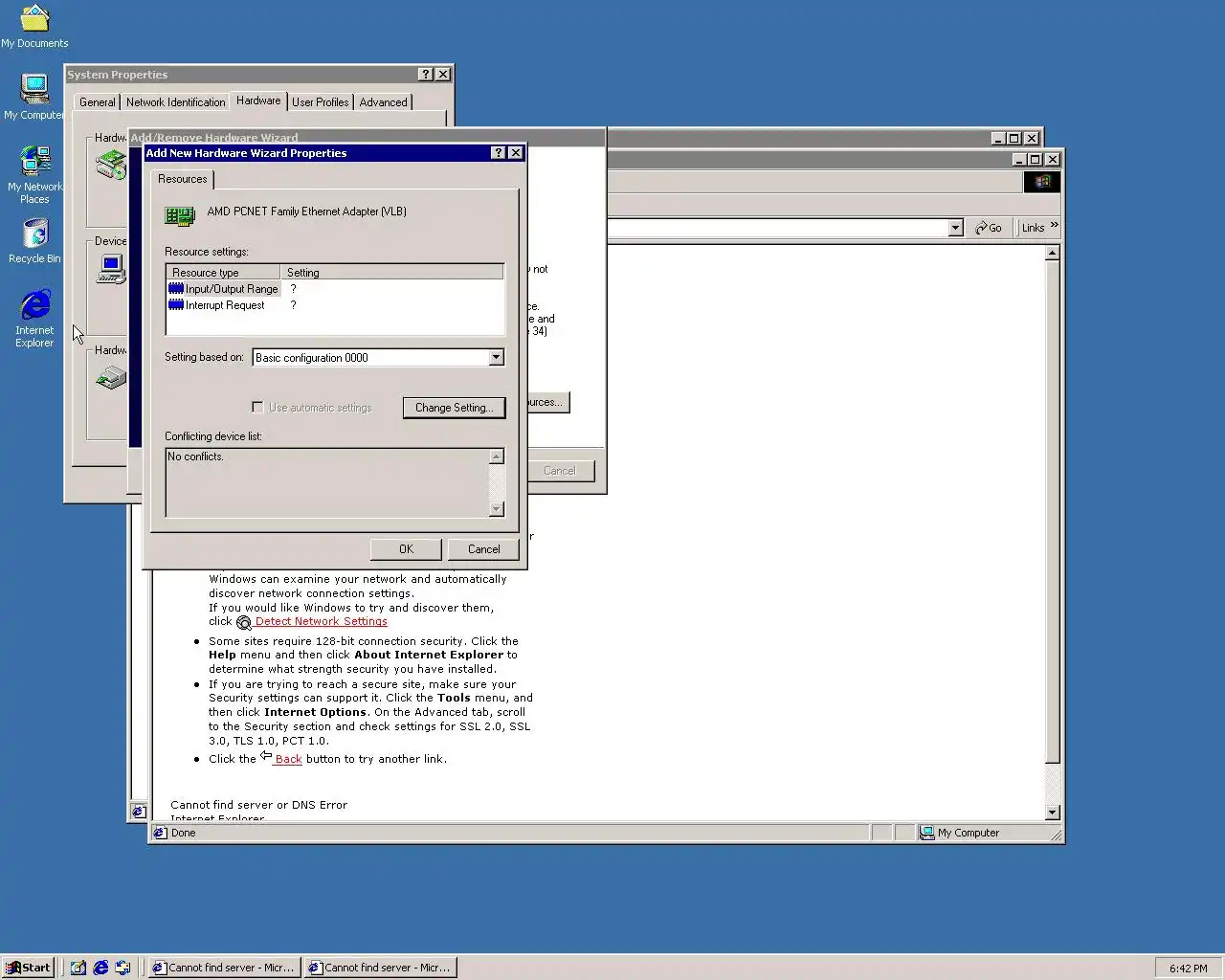
Task: Select the General tab in System Properties
Action: (x=98, y=102)
